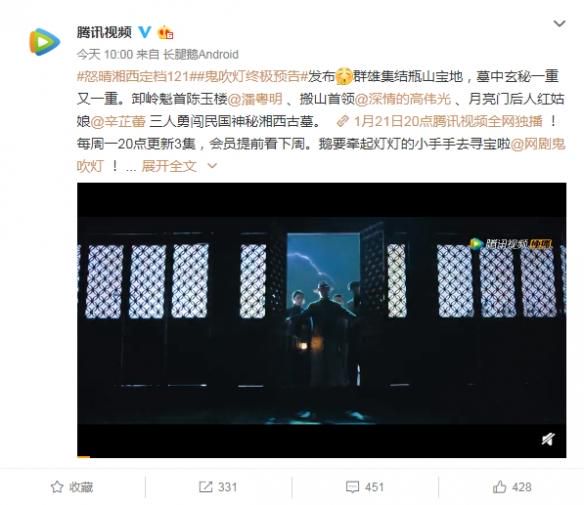Like the post via thumbs-up 428

tap(499, 487)
